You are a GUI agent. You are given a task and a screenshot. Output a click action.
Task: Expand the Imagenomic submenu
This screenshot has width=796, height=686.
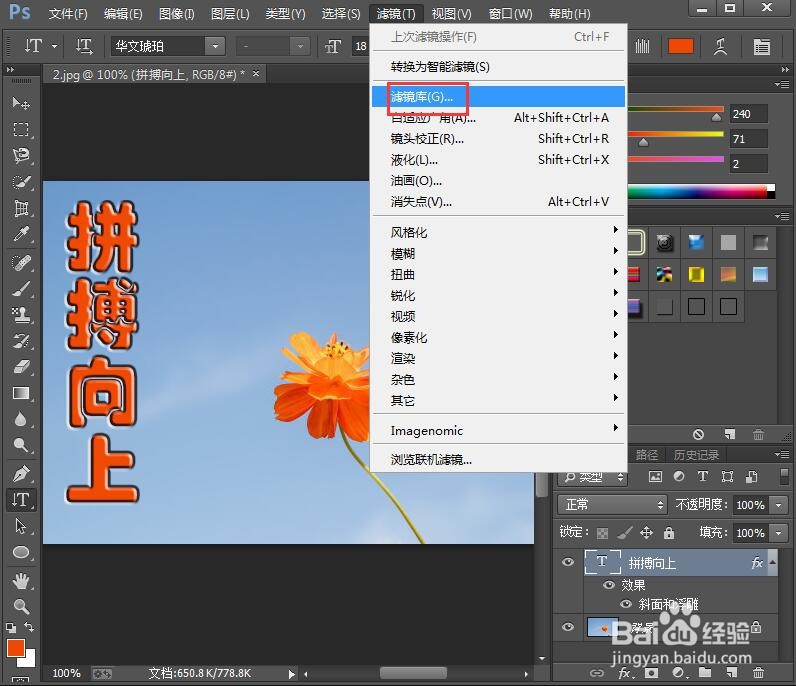[x=499, y=431]
